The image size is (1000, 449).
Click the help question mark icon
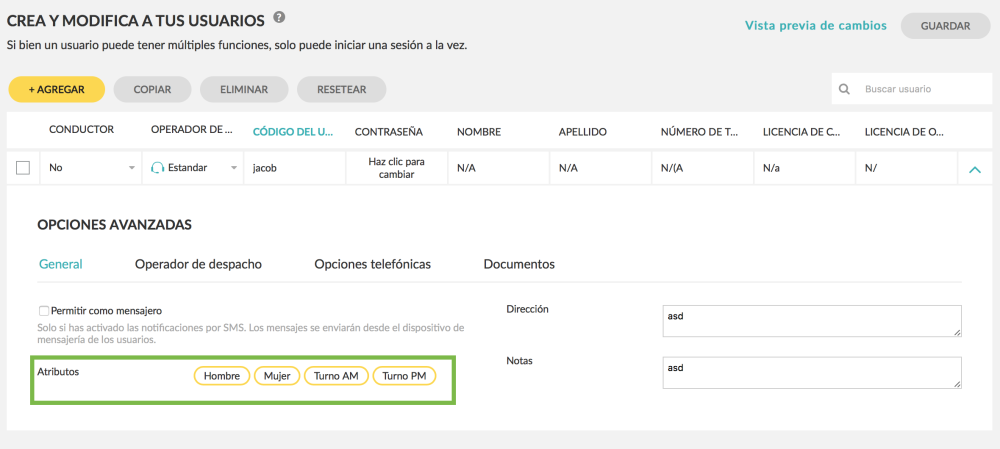coord(279,17)
